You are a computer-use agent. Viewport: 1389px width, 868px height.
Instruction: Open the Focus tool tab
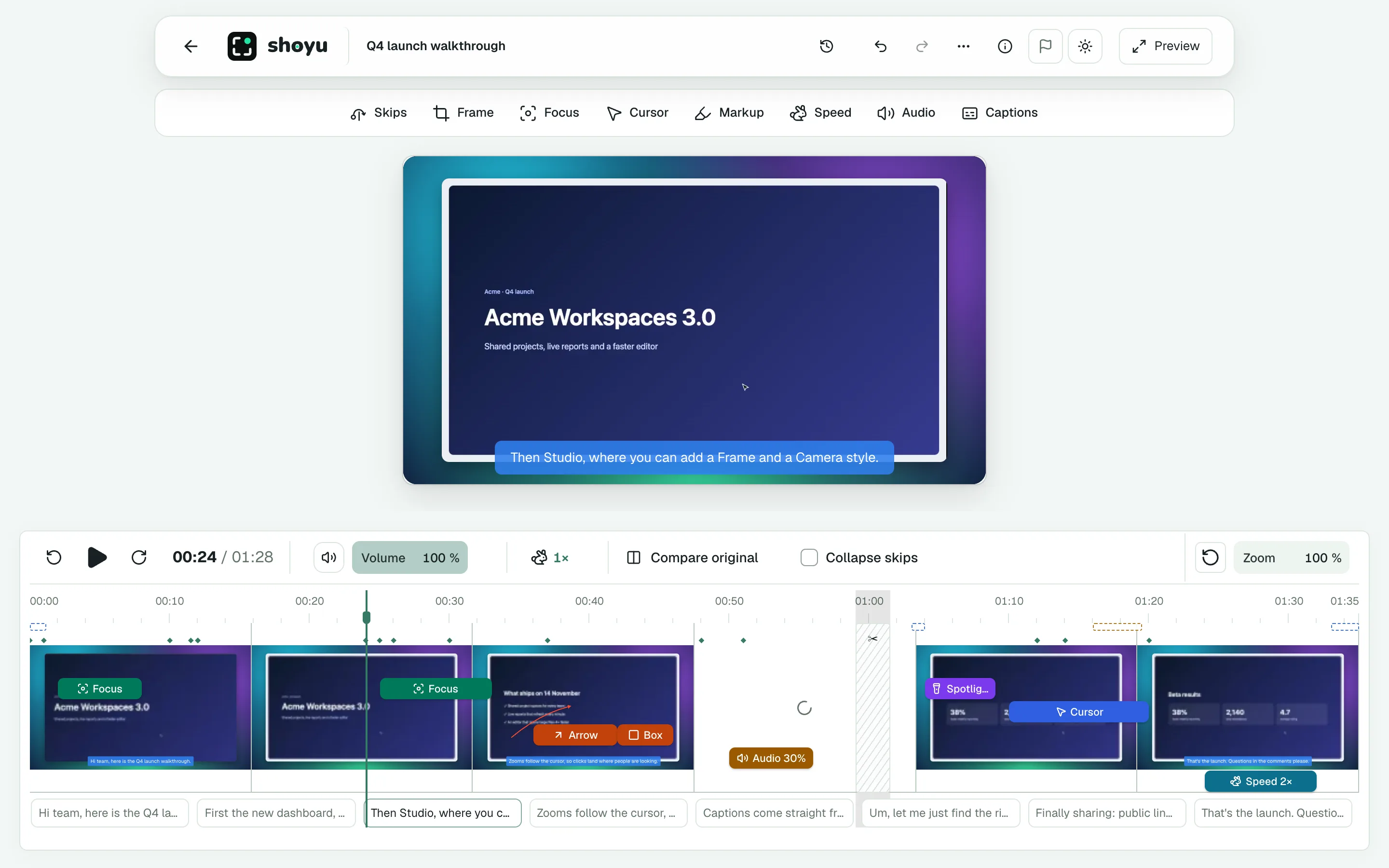[549, 112]
